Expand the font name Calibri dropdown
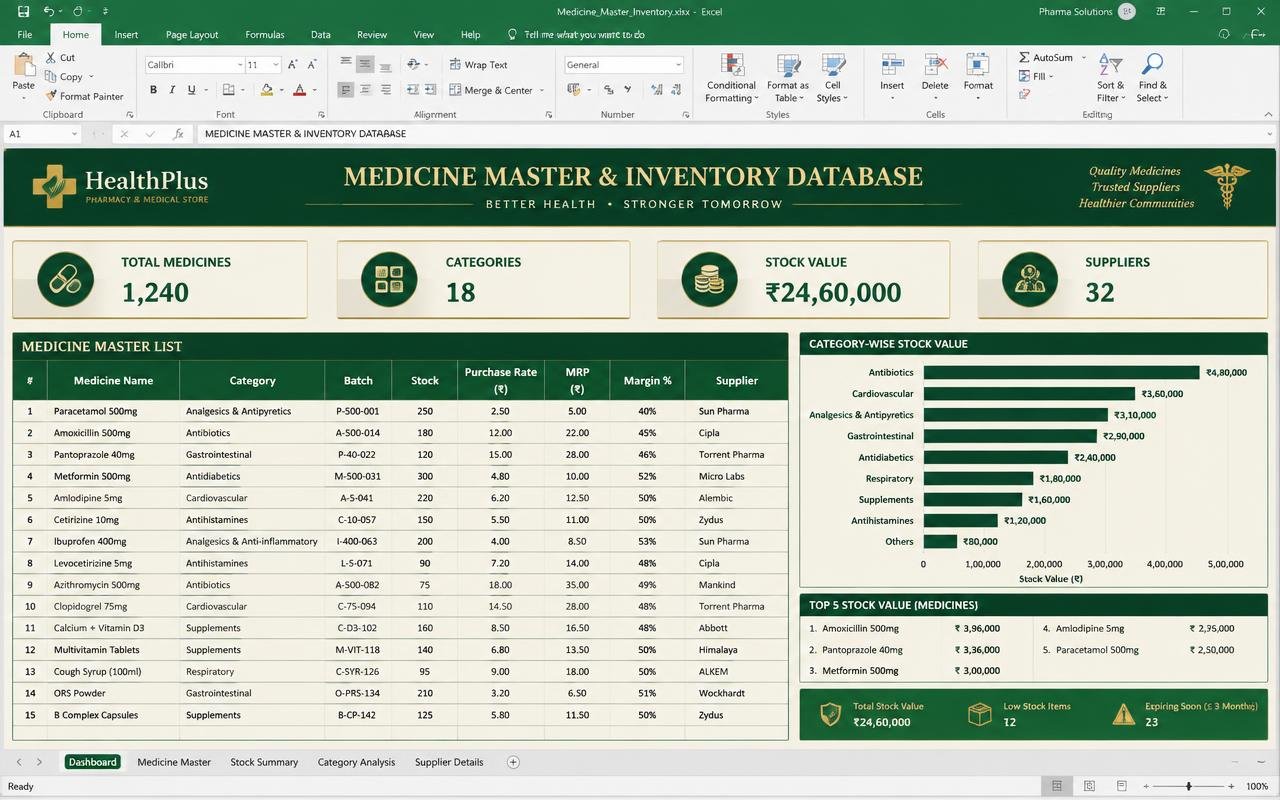The height and width of the screenshot is (800, 1280). [240, 65]
